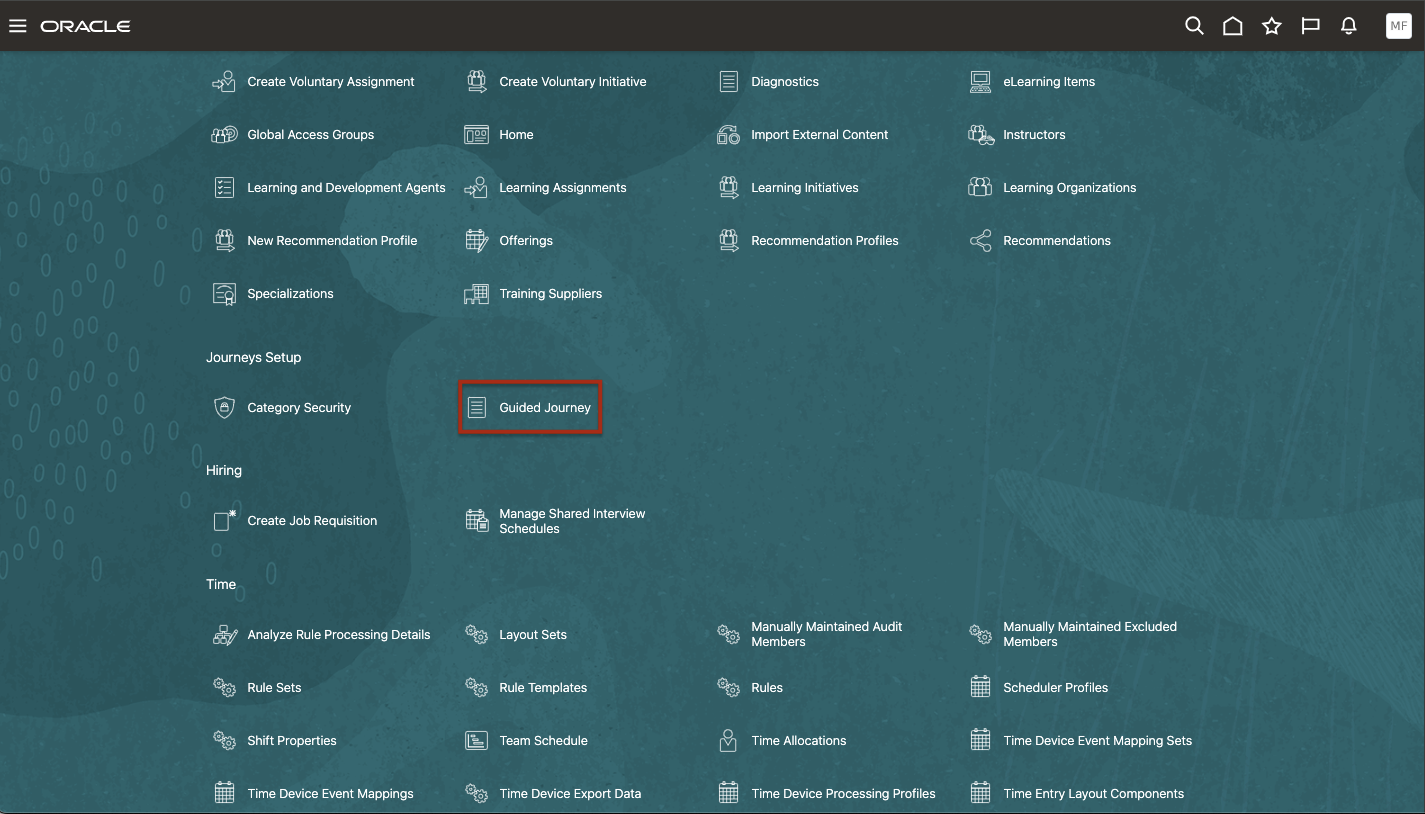The width and height of the screenshot is (1425, 814).
Task: Click the Global Access Groups icon
Action: pos(224,135)
